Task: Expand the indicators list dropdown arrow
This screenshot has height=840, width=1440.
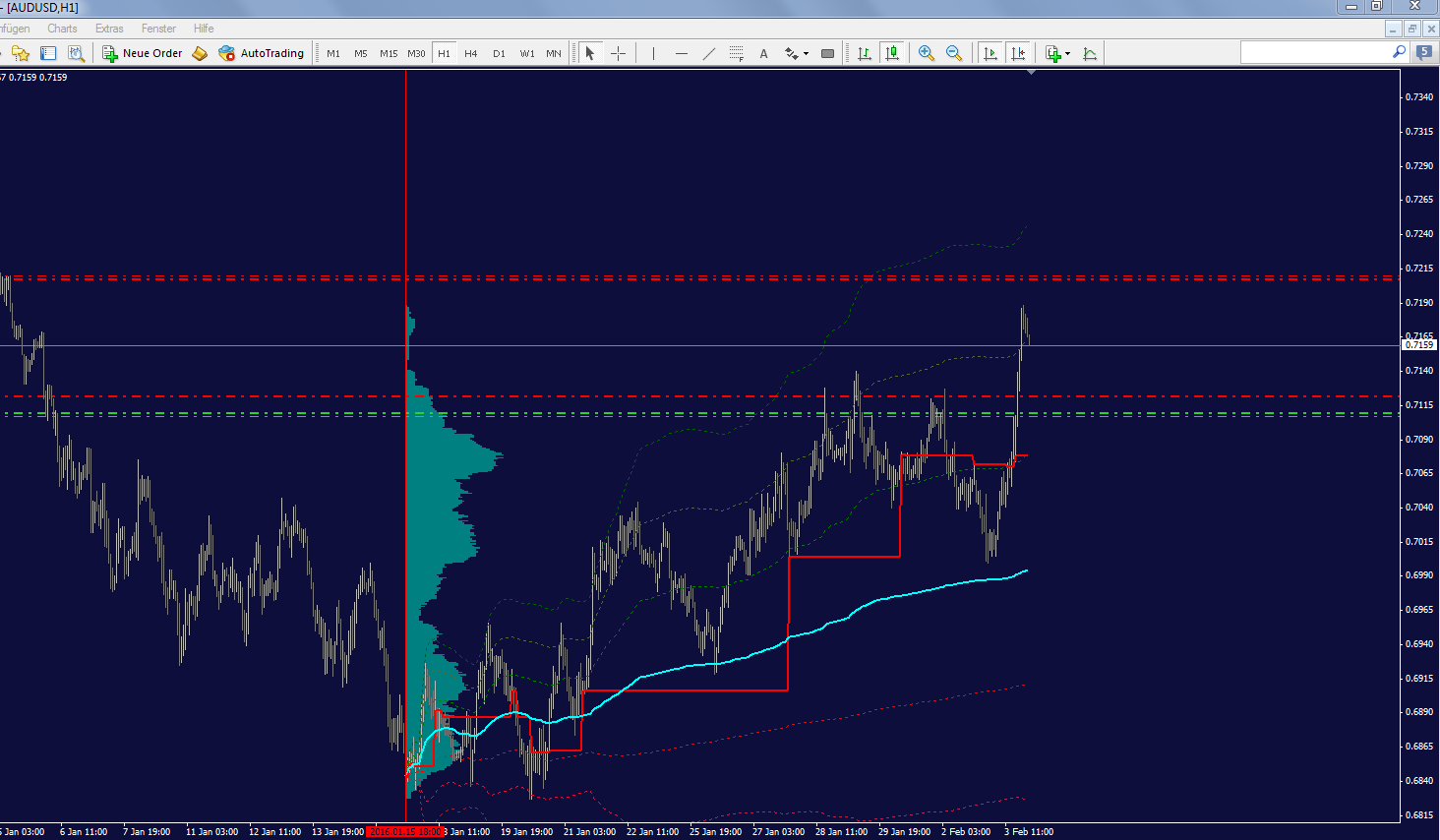Action: pyautogui.click(x=1067, y=53)
